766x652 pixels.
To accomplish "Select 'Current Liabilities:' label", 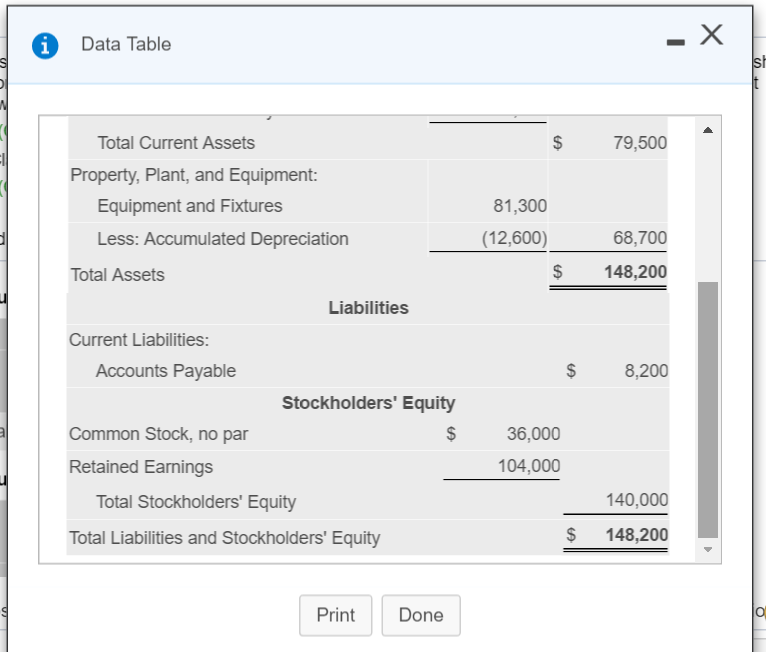I will coord(139,340).
